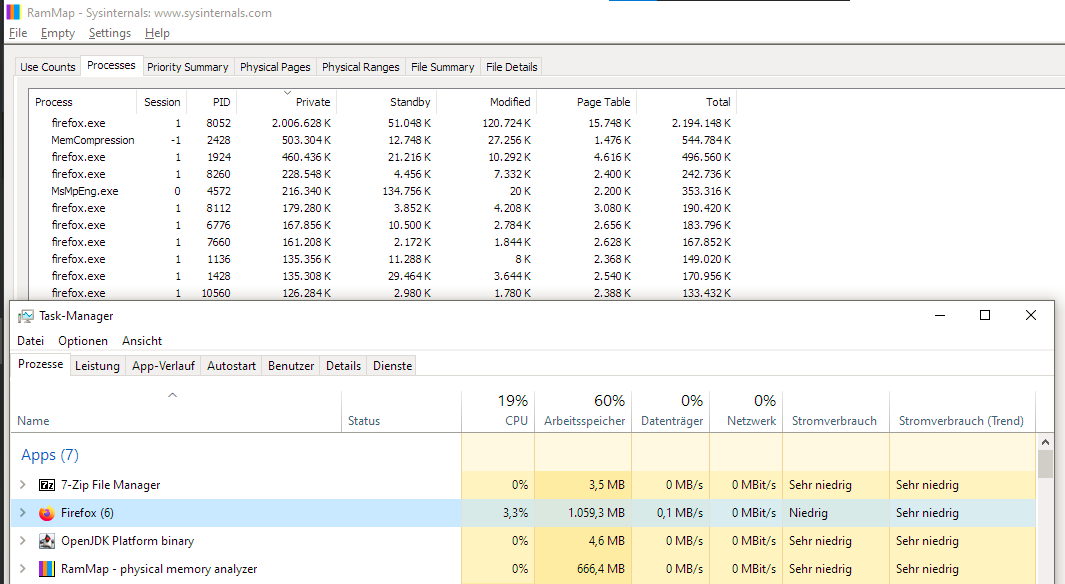The height and width of the screenshot is (584, 1065).
Task: Open RamMap File menu
Action: (18, 33)
